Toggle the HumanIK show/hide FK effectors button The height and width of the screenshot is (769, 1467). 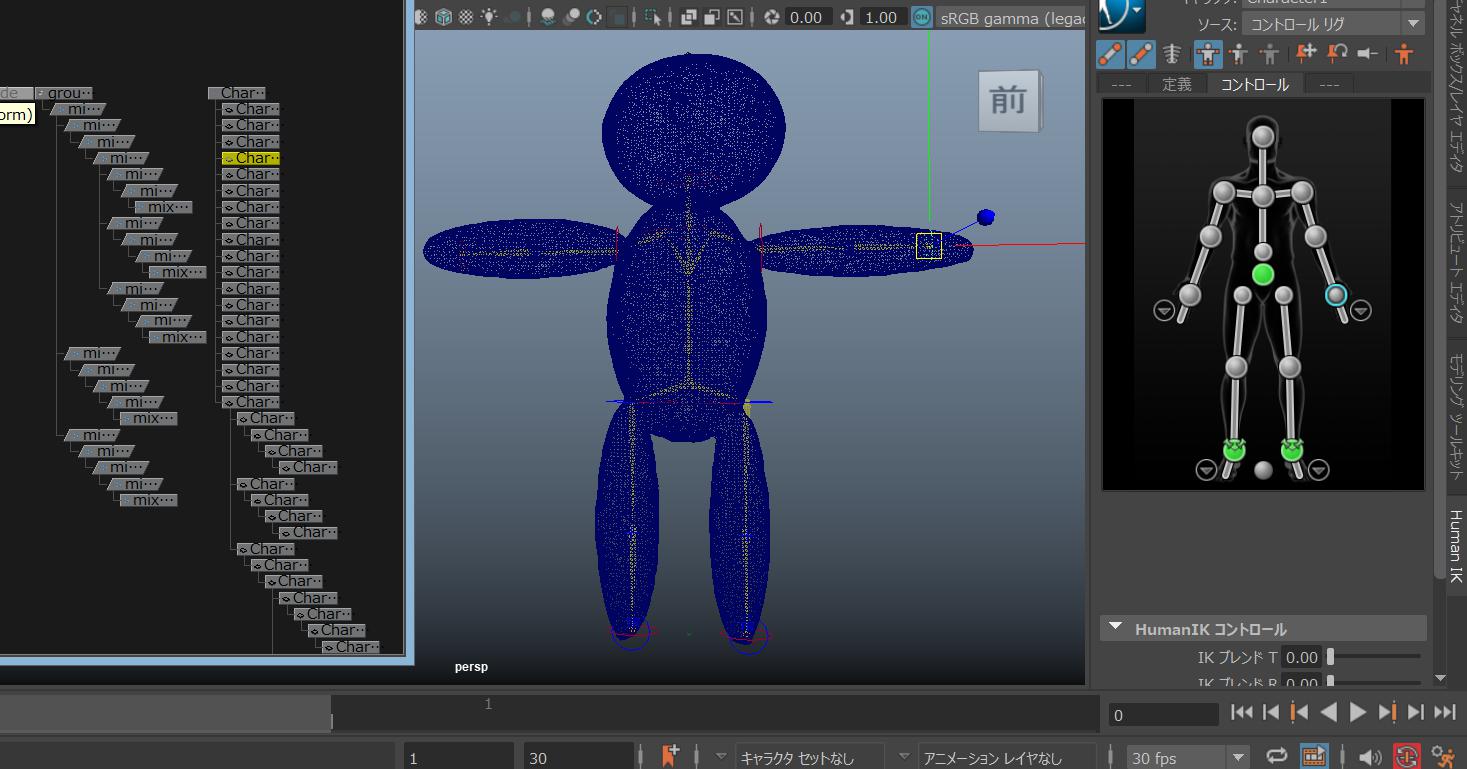pos(1141,54)
